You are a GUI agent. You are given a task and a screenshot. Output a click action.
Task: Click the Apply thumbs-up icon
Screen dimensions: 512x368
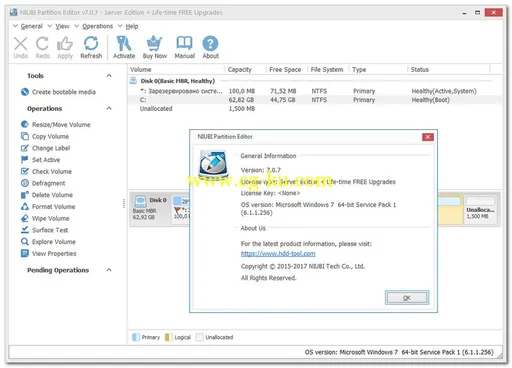65,44
